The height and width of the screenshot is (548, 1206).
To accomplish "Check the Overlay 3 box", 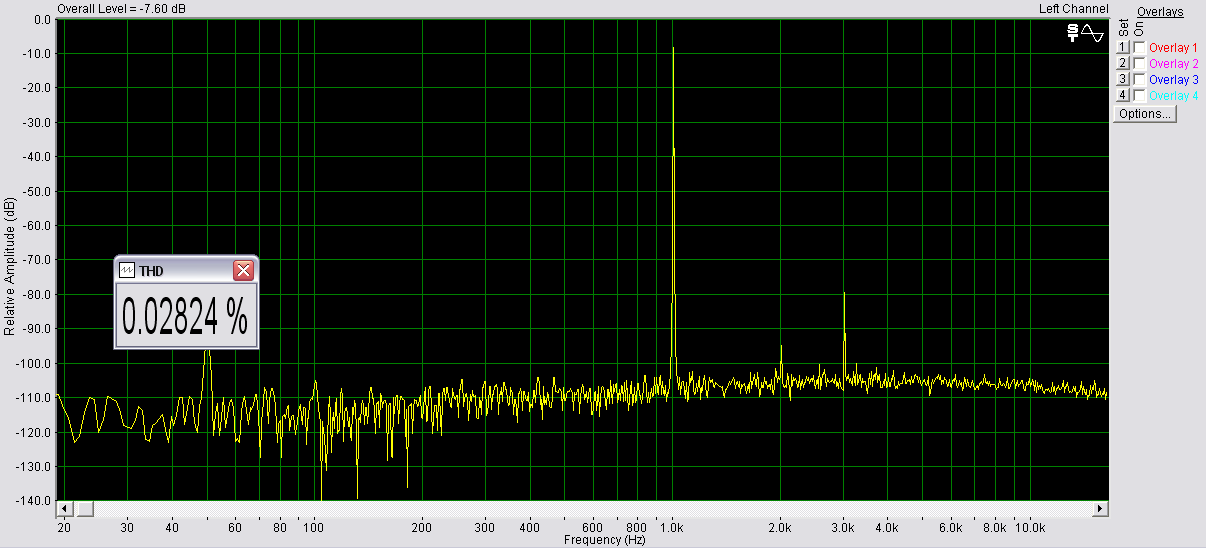I will click(1139, 80).
